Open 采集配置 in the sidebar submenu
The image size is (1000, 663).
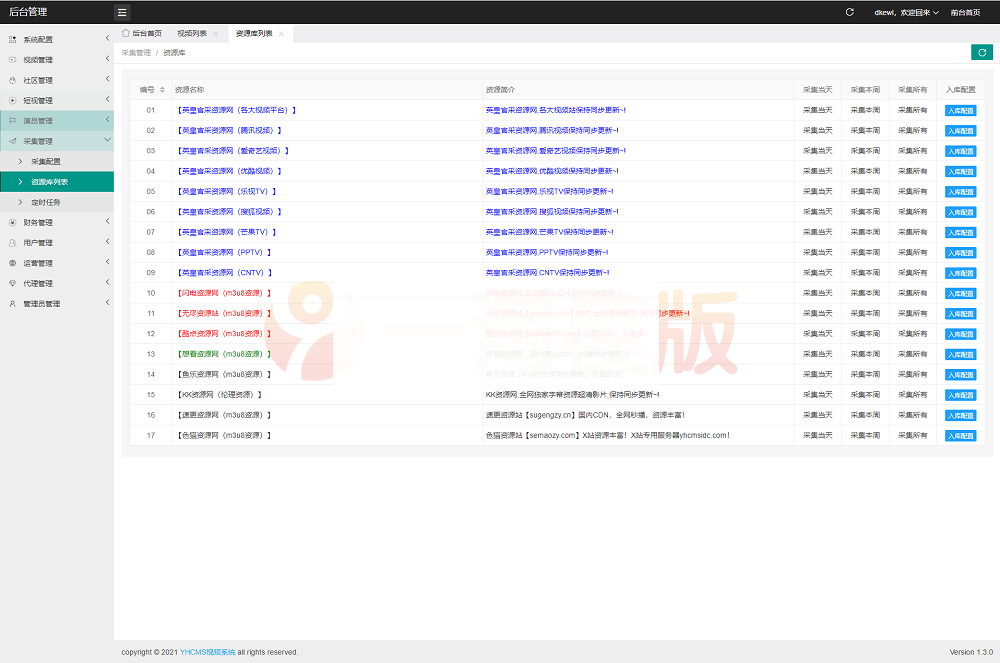tap(45, 161)
